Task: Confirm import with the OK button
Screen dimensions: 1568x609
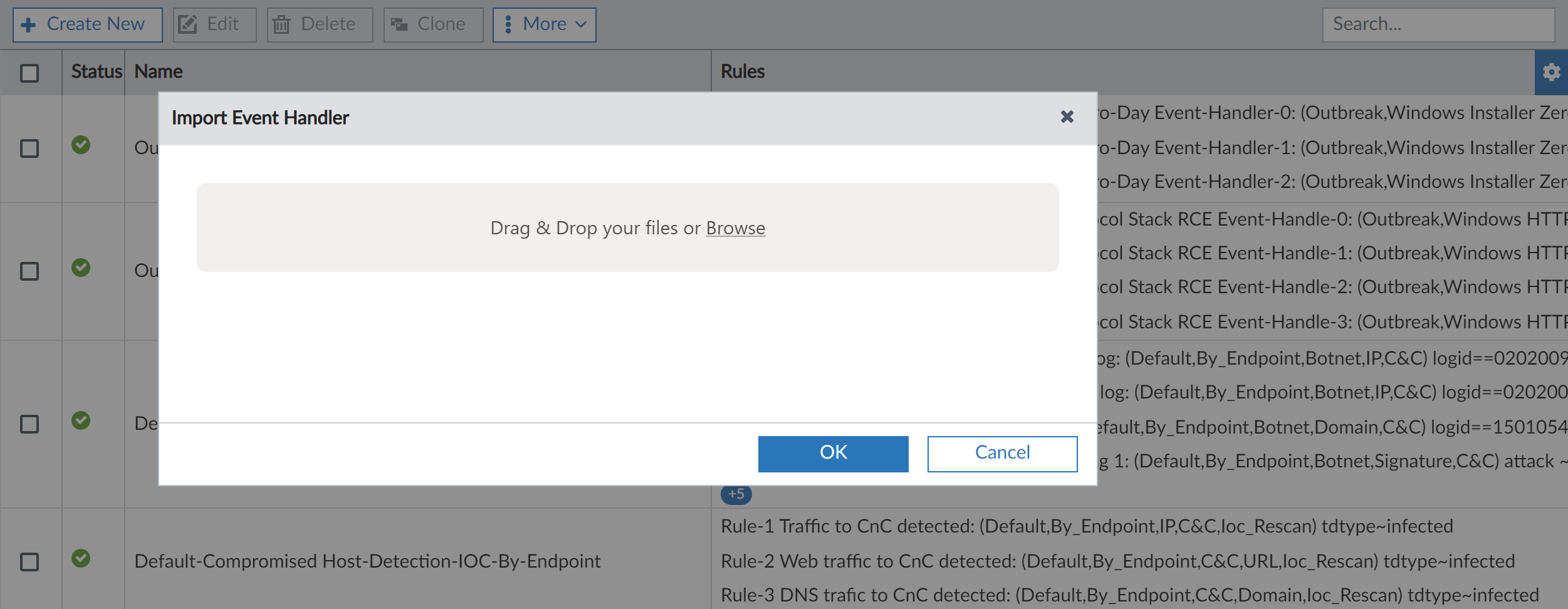Action: click(x=833, y=454)
